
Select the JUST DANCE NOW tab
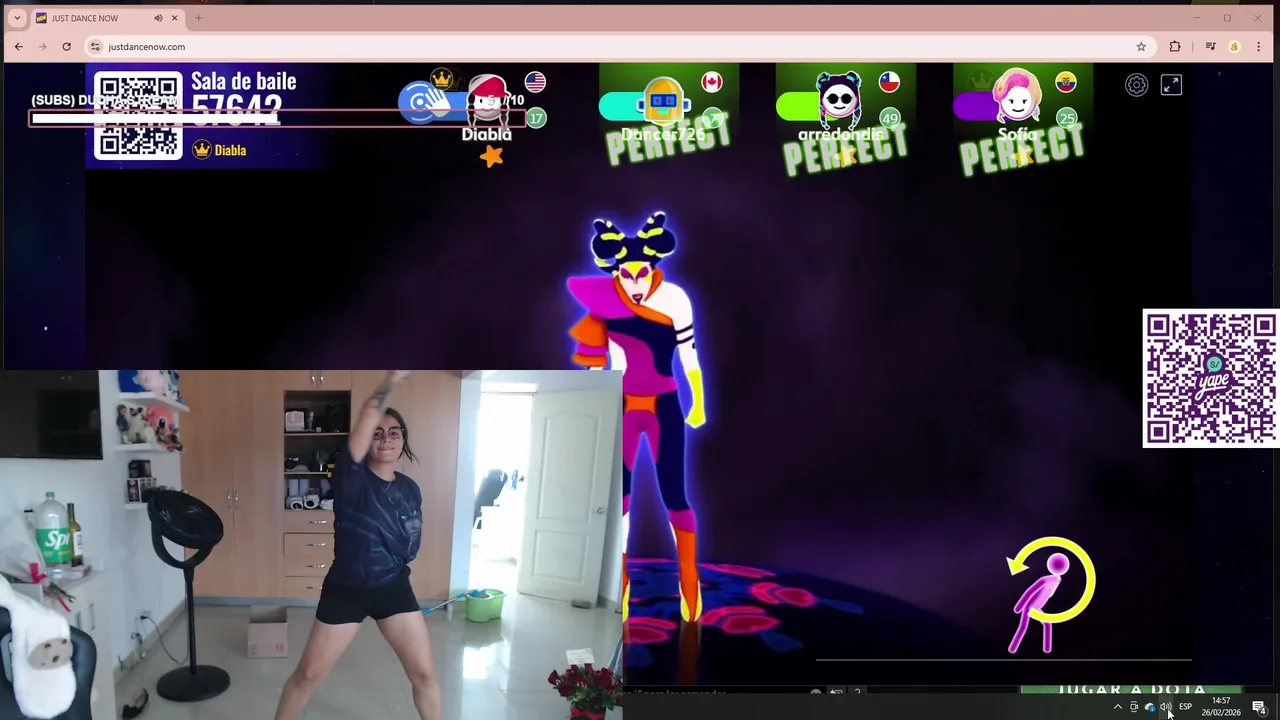pos(108,18)
